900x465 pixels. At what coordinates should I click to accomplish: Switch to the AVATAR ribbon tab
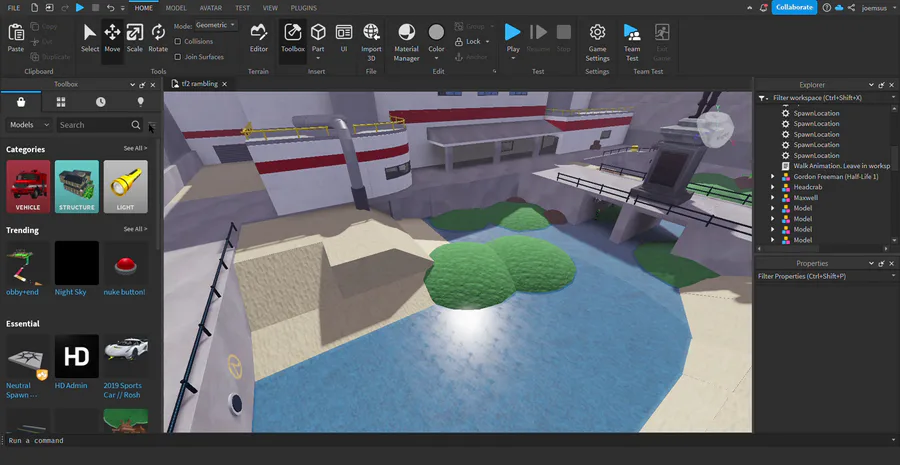(211, 8)
